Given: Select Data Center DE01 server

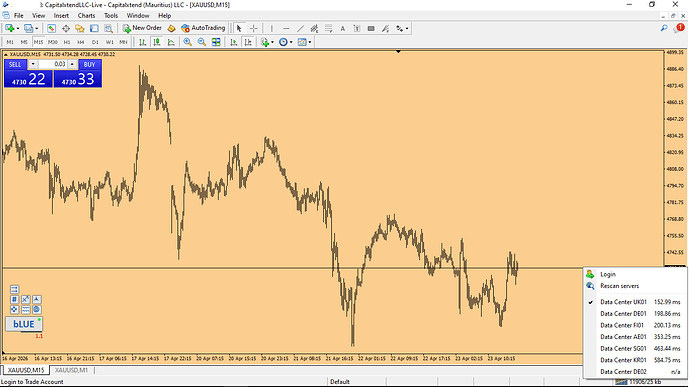Looking at the screenshot, I should click(x=635, y=314).
